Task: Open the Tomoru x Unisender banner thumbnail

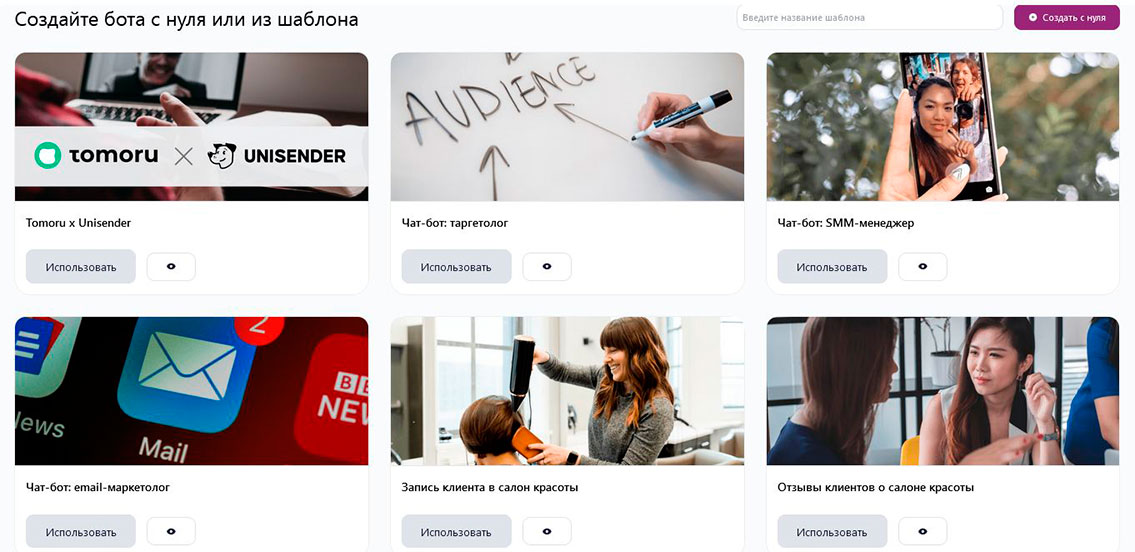Action: click(191, 127)
